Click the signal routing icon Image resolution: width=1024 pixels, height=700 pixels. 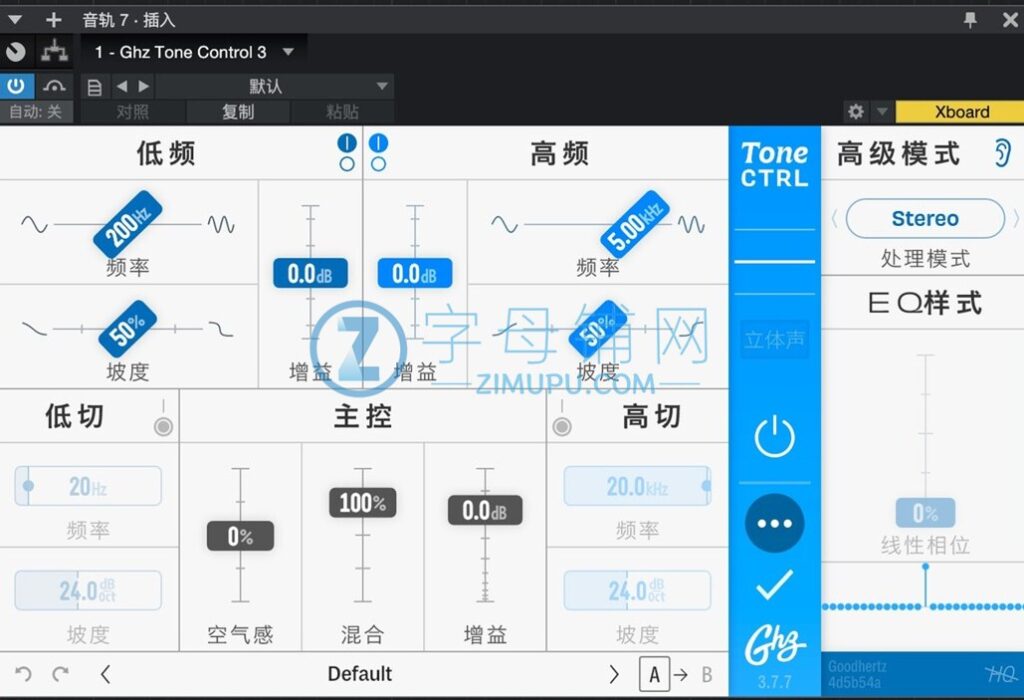pyautogui.click(x=54, y=52)
